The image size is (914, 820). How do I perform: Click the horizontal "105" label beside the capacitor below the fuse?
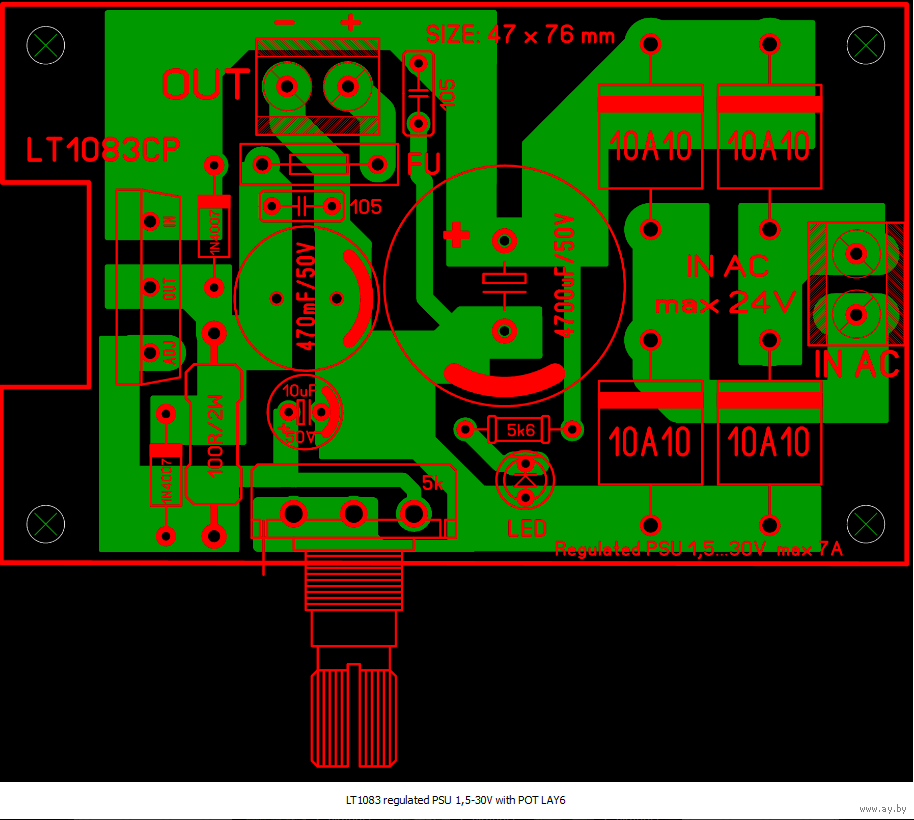click(x=365, y=207)
